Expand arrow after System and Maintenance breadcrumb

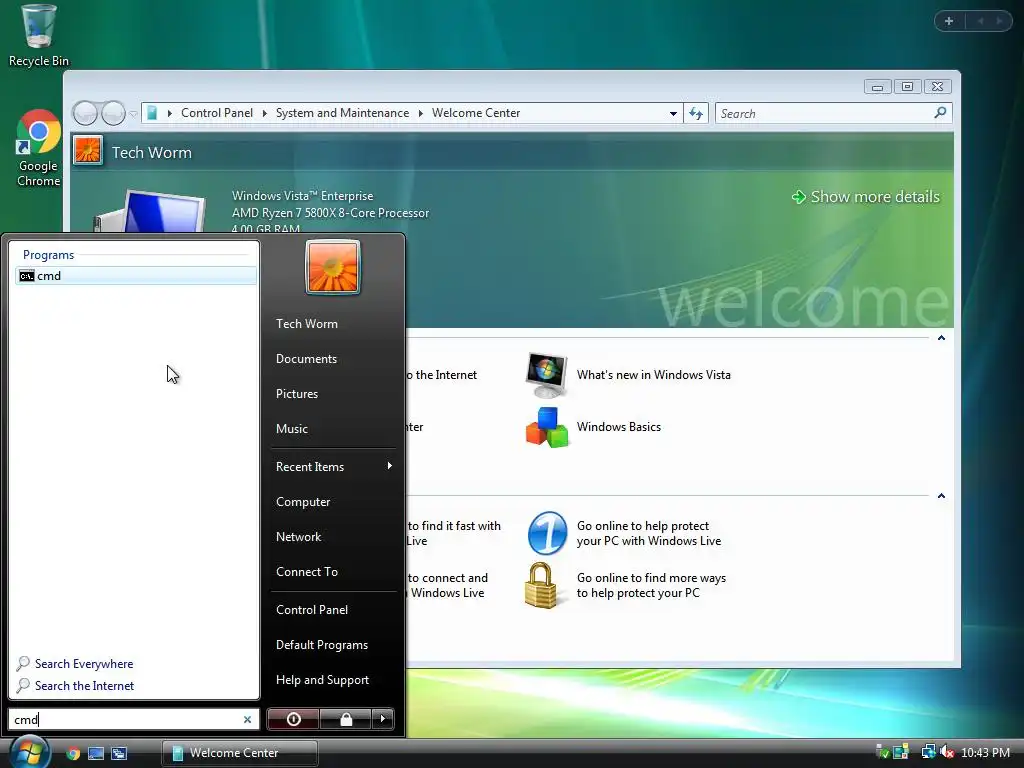[x=421, y=114]
